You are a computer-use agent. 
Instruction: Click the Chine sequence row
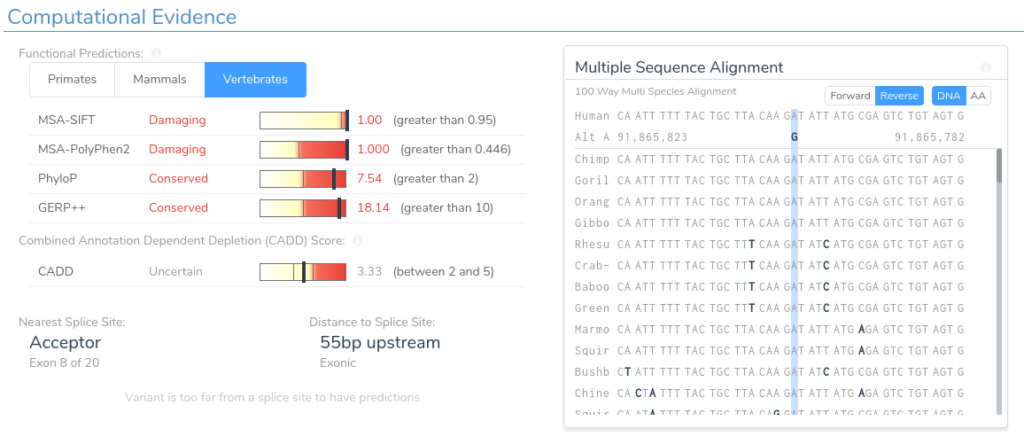(x=769, y=393)
